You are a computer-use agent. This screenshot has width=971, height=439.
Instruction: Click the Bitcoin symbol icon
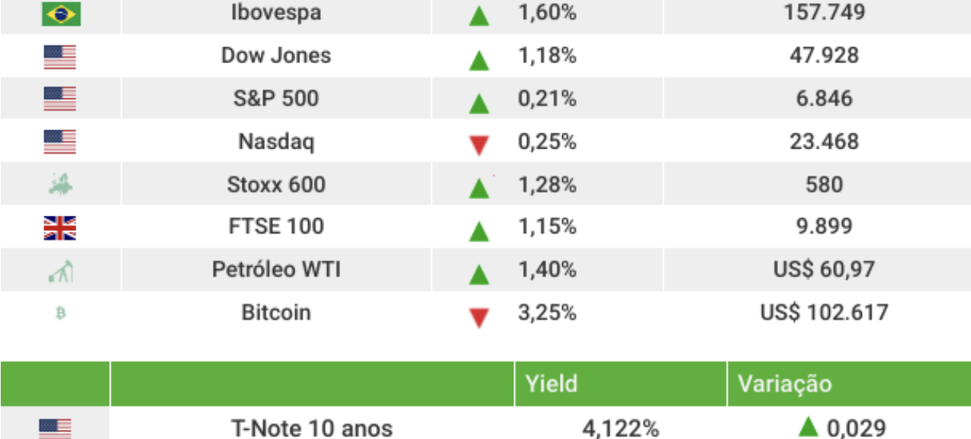[x=60, y=313]
